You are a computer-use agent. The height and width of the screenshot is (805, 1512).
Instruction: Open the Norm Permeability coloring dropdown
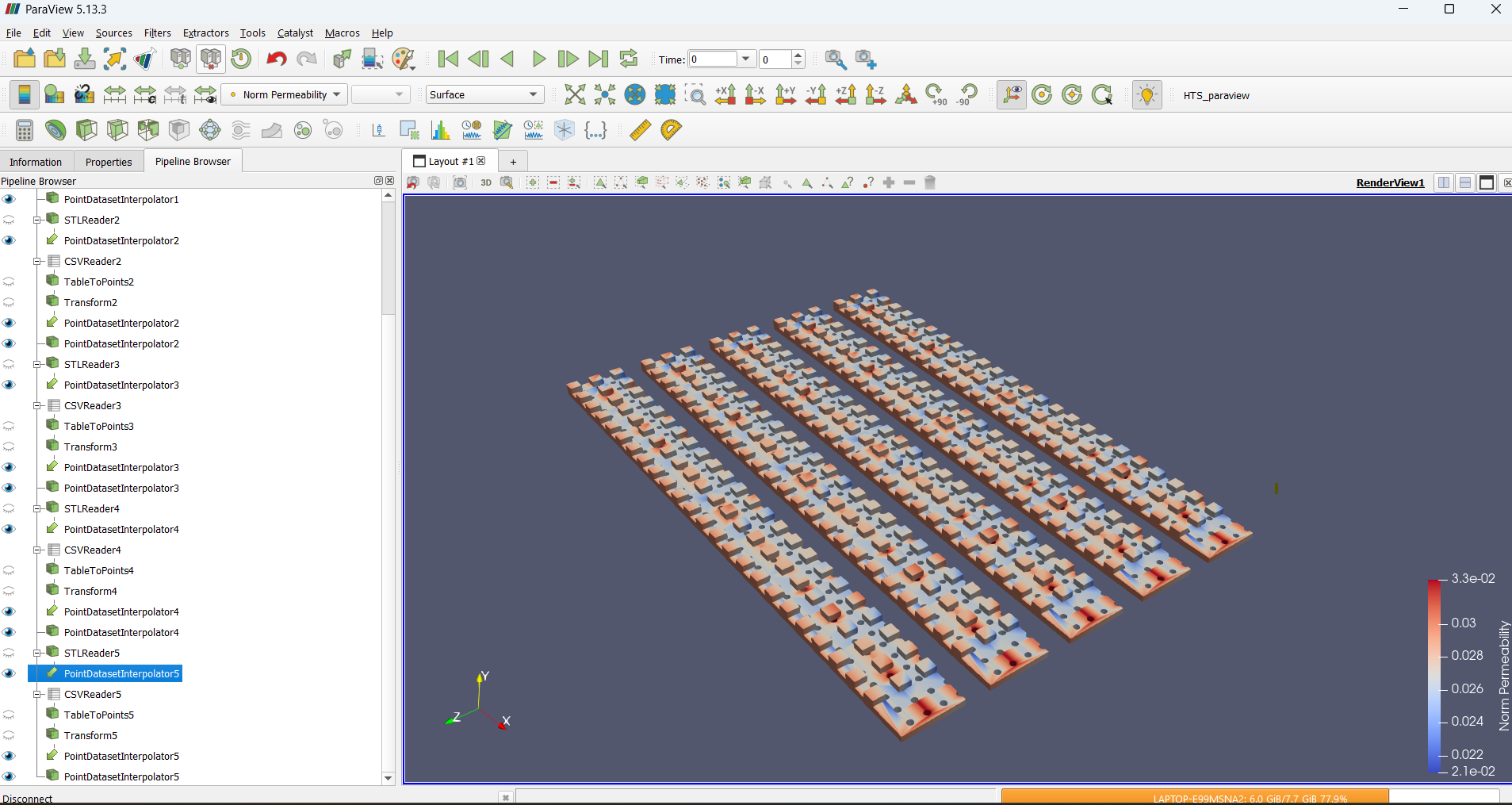[x=285, y=95]
